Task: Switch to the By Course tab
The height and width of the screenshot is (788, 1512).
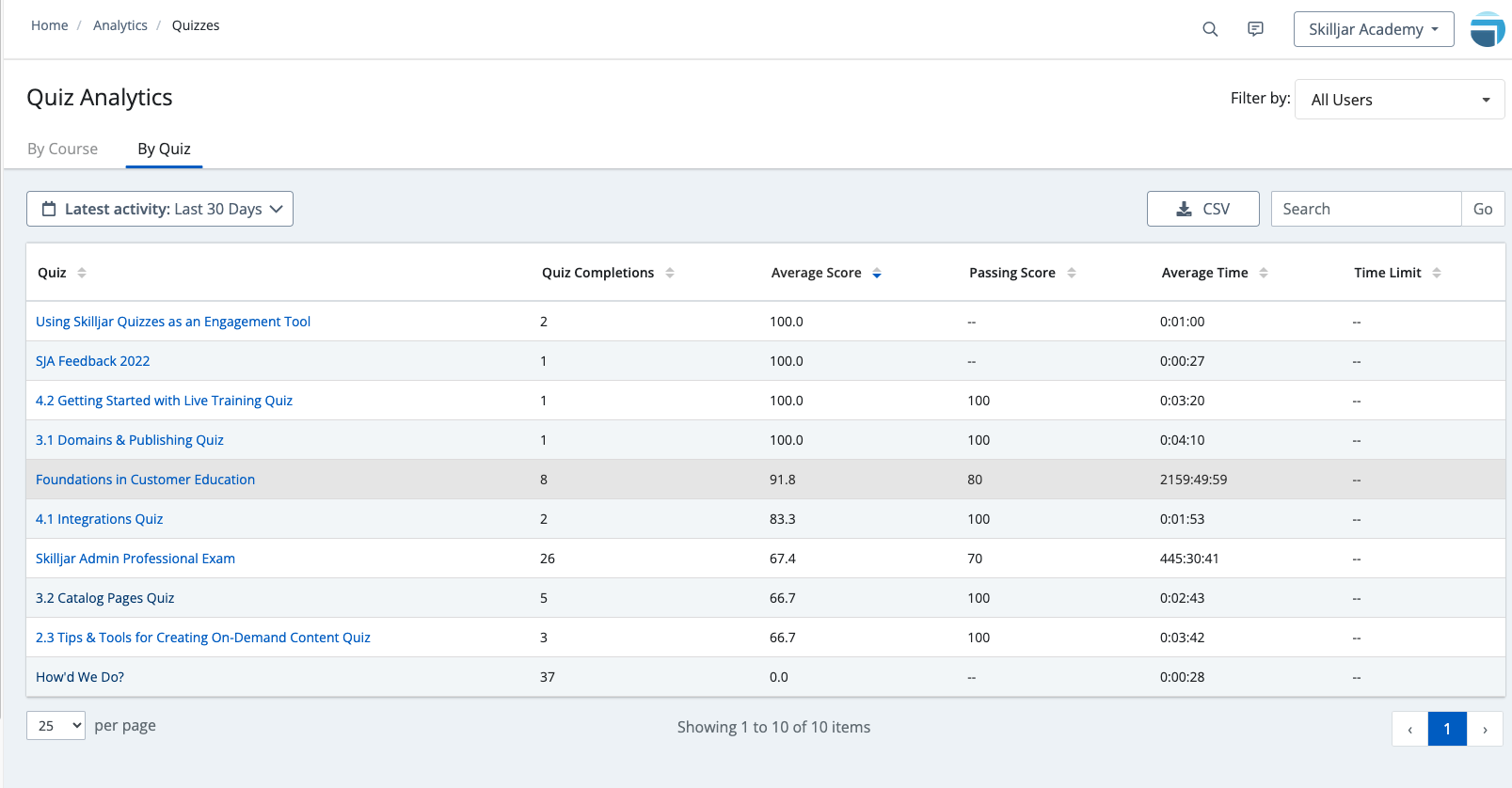Action: pos(62,149)
